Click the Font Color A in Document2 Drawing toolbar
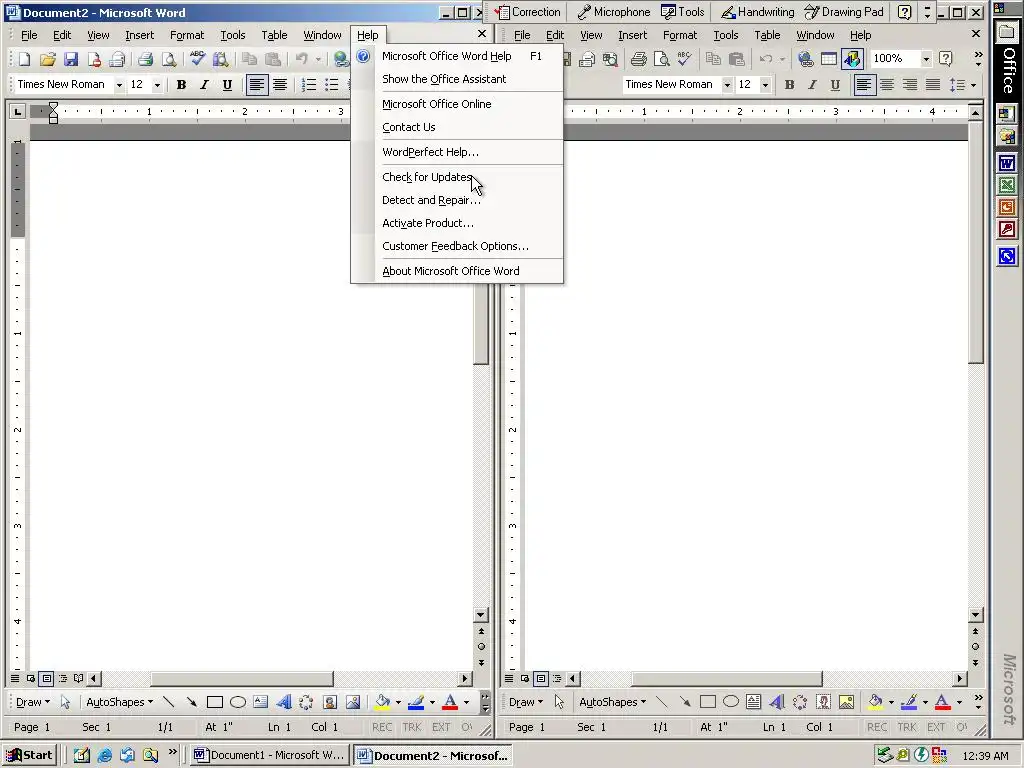Screen dimensions: 1024x768 pos(450,702)
